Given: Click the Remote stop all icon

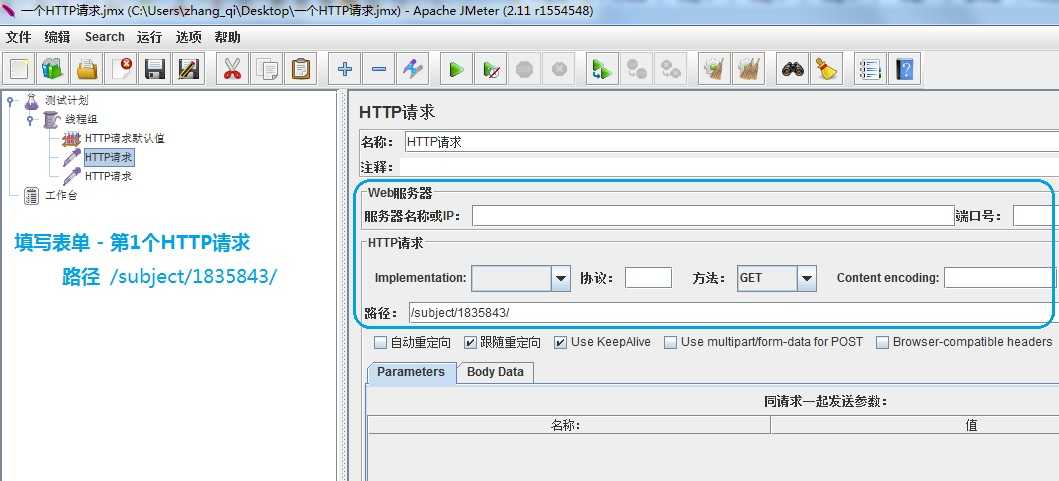Looking at the screenshot, I should 636,69.
